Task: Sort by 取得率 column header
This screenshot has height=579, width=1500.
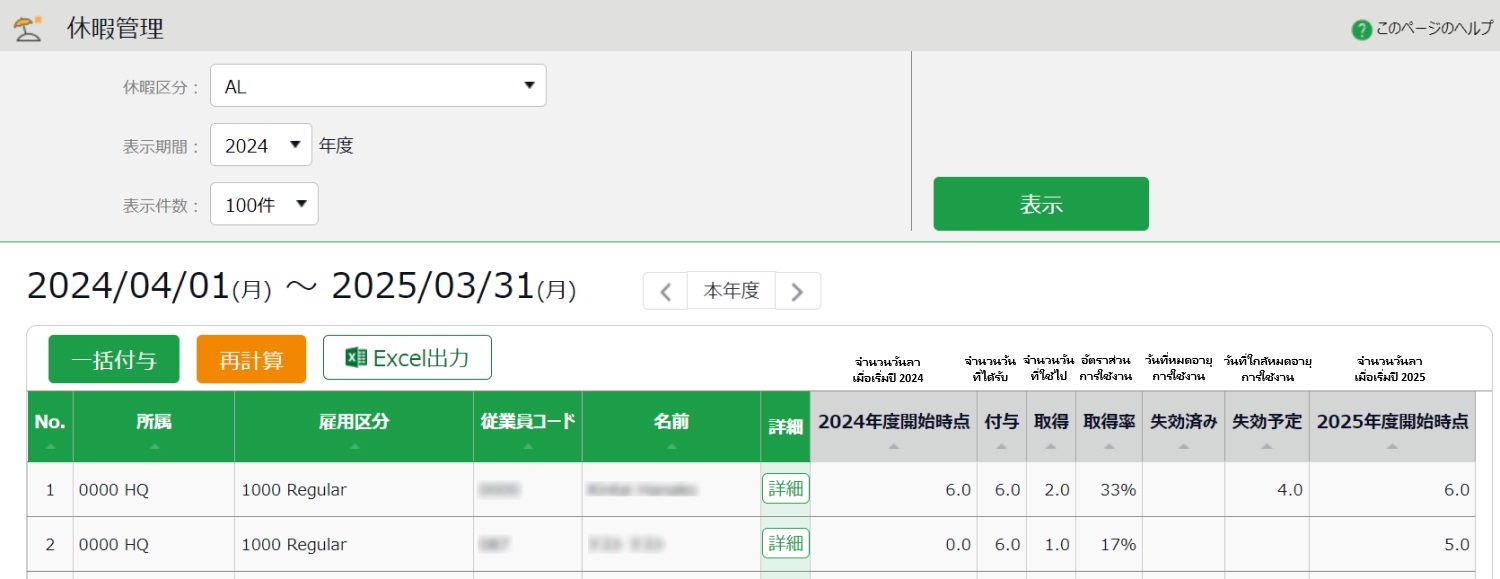Action: pos(1109,426)
